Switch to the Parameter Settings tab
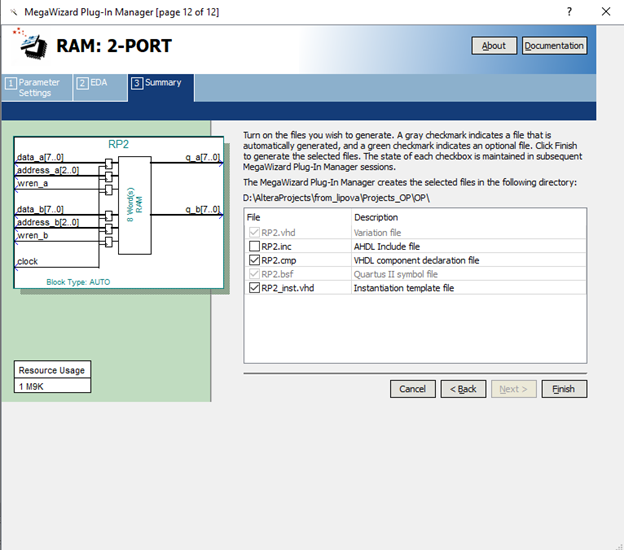Viewport: 624px width, 550px height. tap(37, 87)
